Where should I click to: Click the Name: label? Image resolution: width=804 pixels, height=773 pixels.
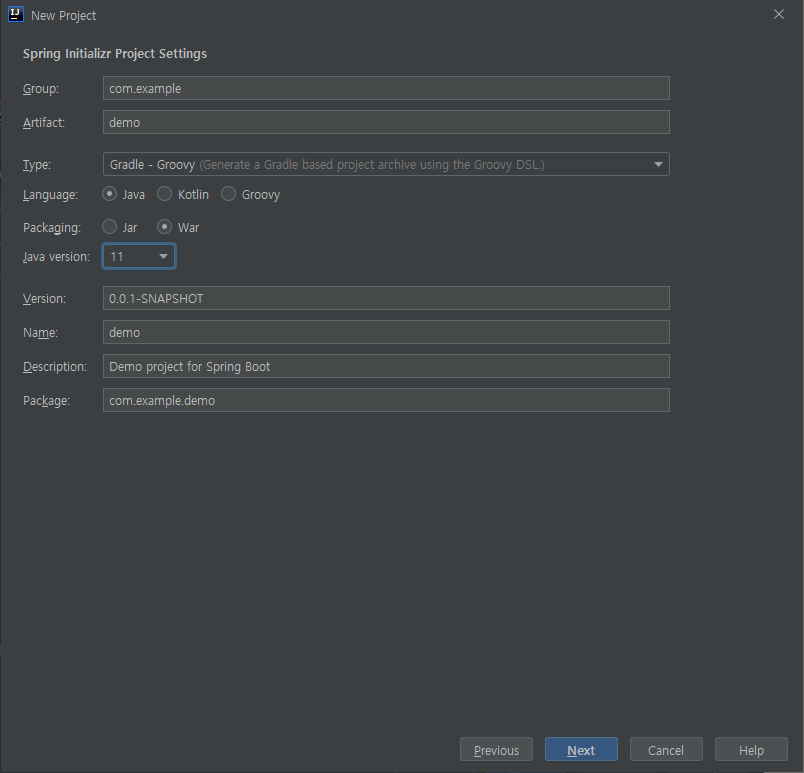click(x=40, y=333)
